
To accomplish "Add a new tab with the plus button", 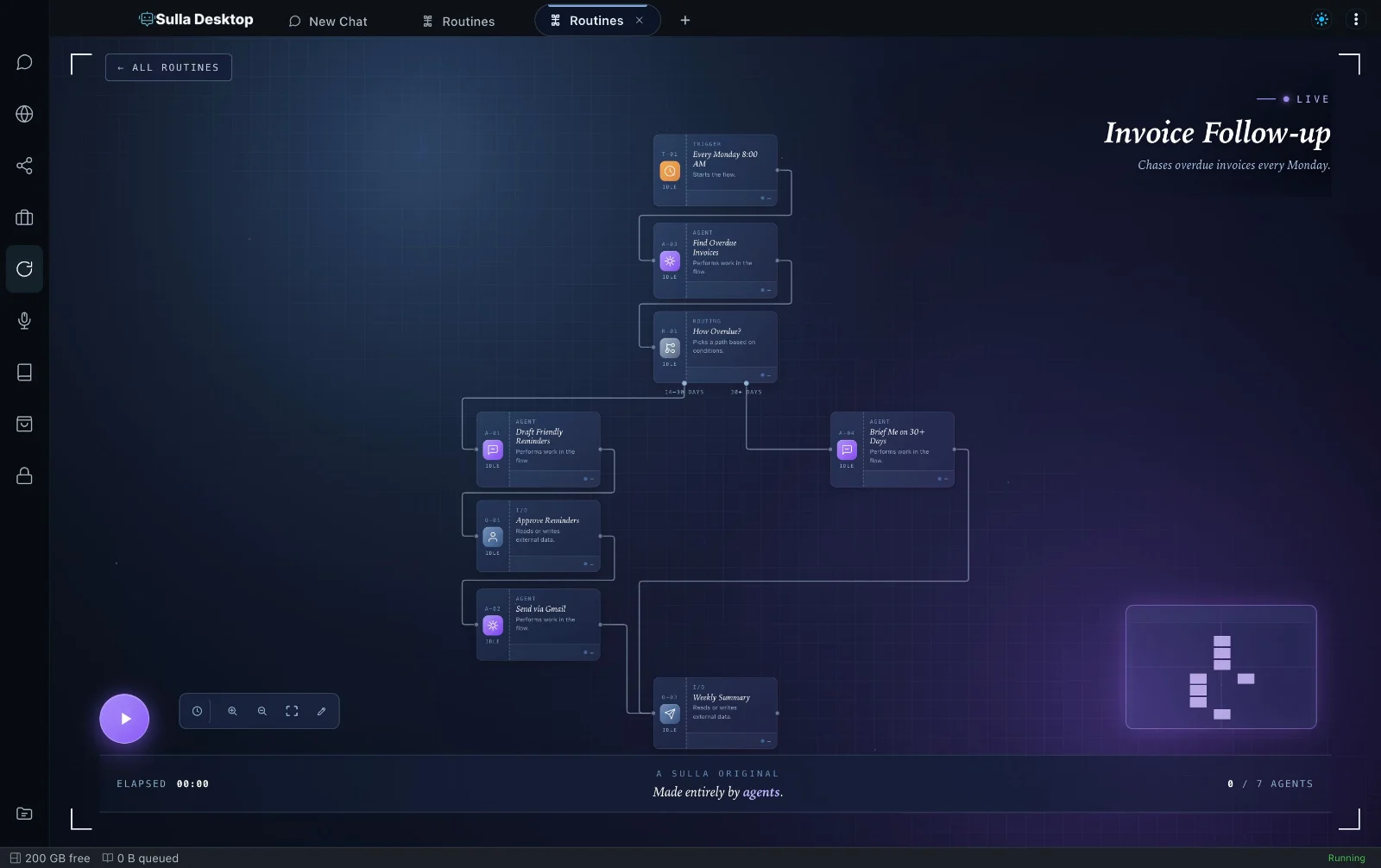I will 685,20.
